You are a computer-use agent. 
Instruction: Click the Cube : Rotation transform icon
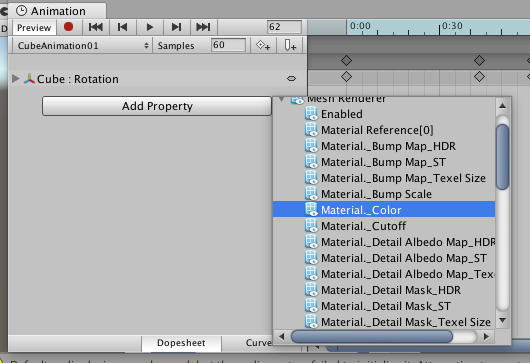pos(29,79)
